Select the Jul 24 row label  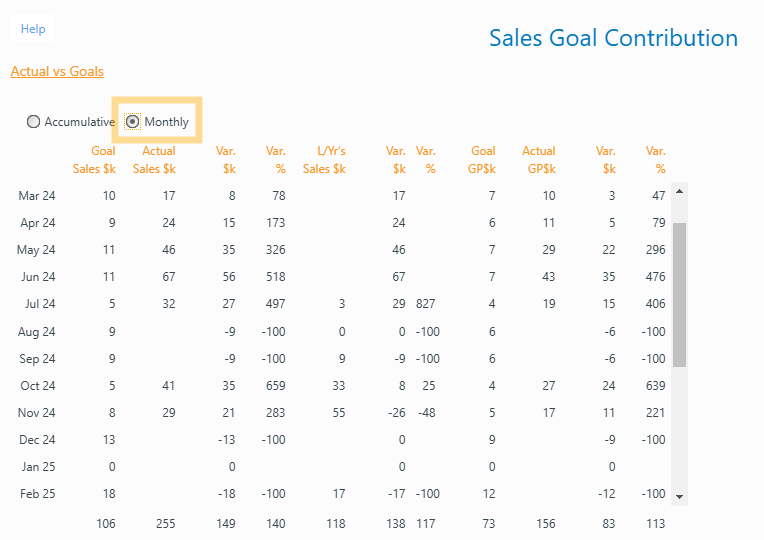coord(37,304)
